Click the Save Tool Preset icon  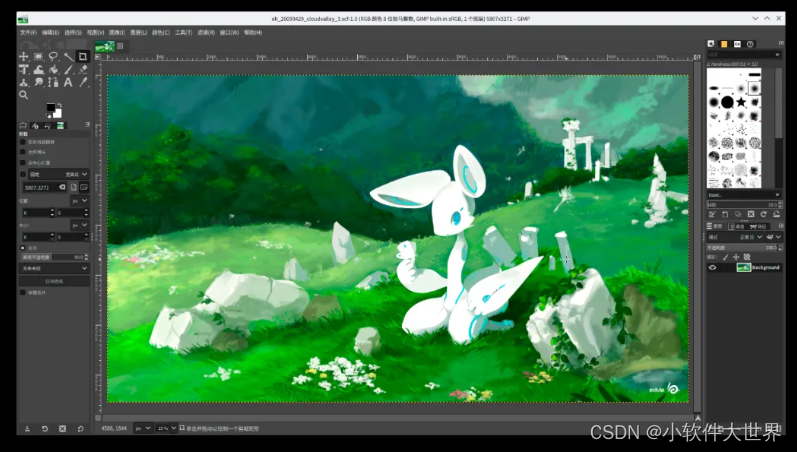(x=27, y=429)
